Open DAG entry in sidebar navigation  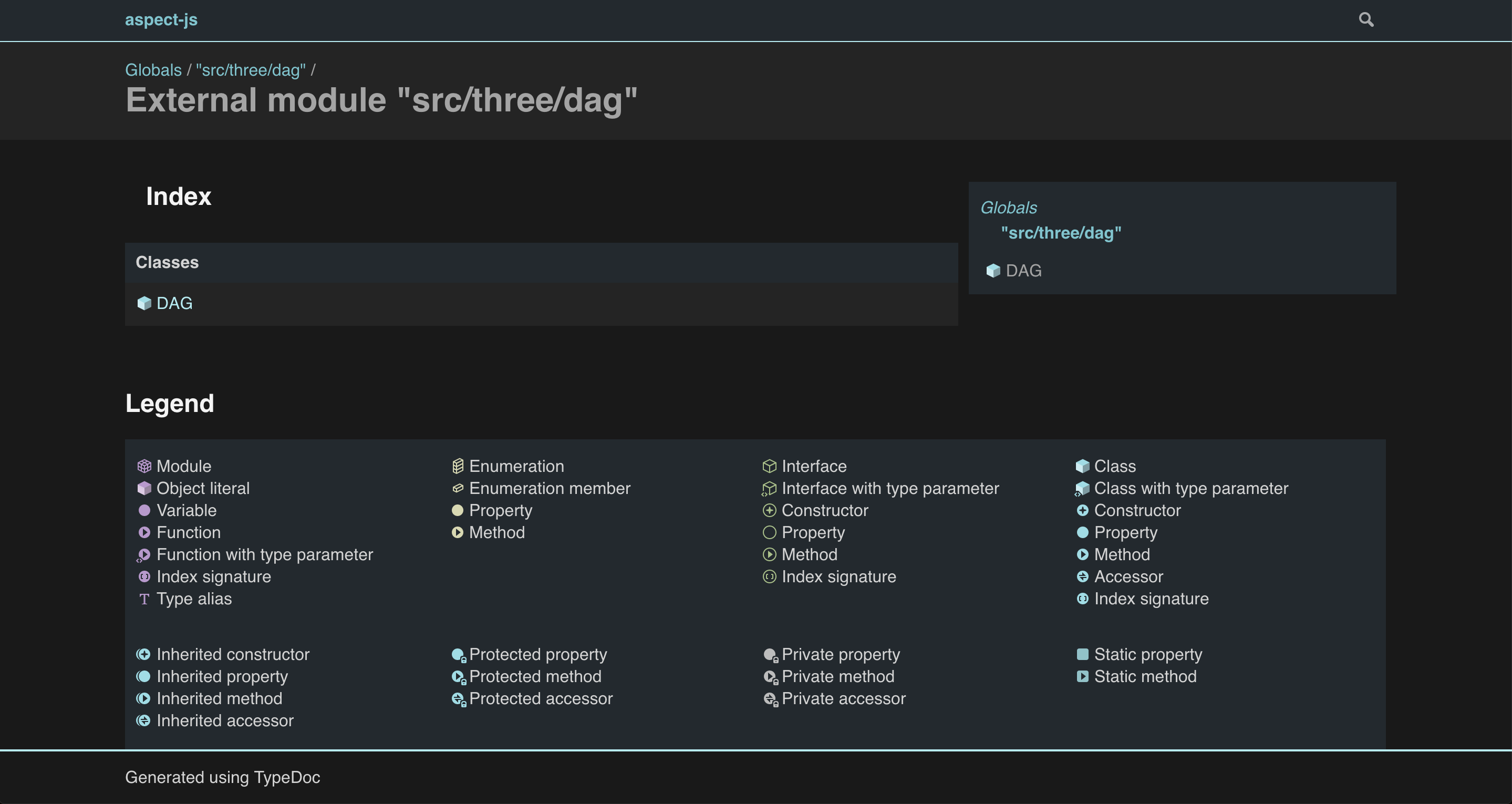click(1023, 271)
